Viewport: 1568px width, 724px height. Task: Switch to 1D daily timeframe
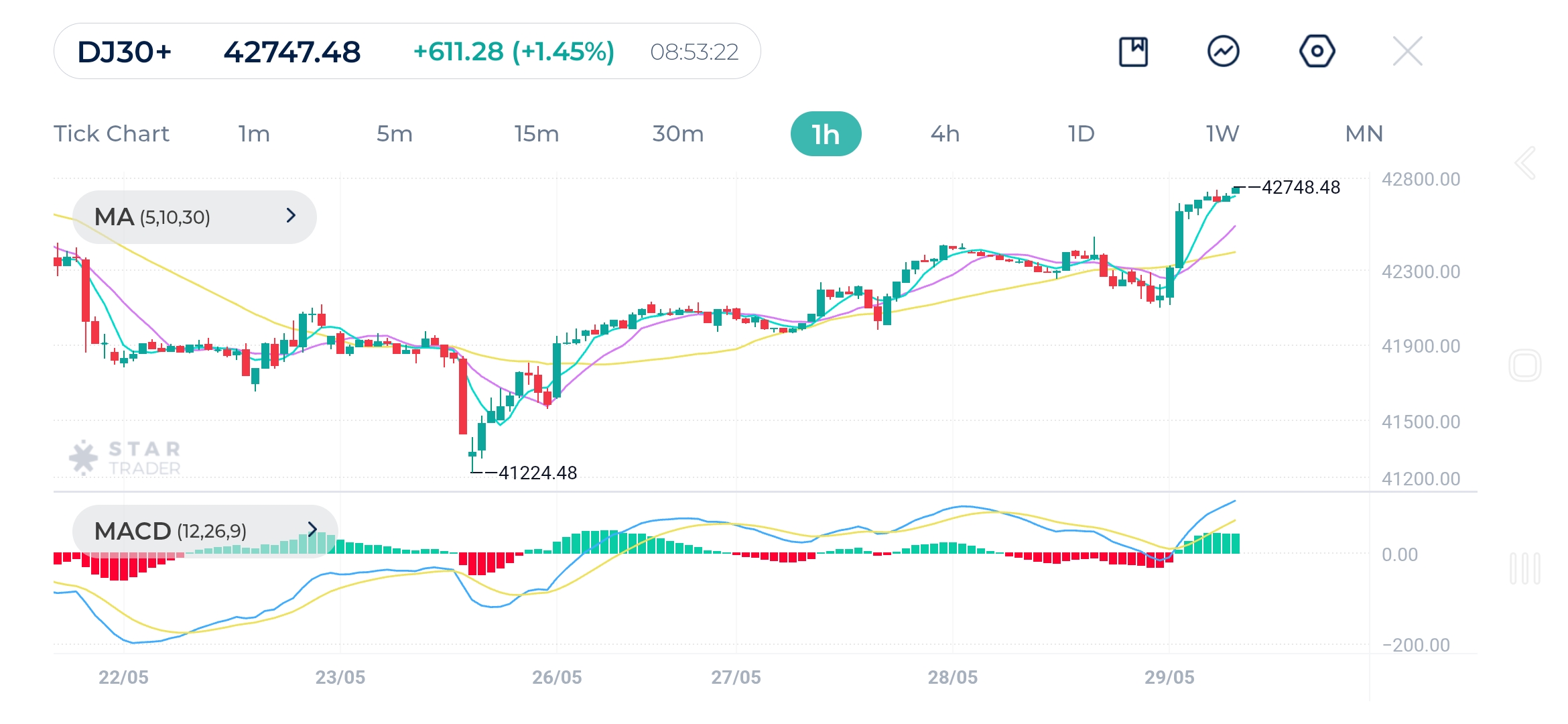[1081, 134]
